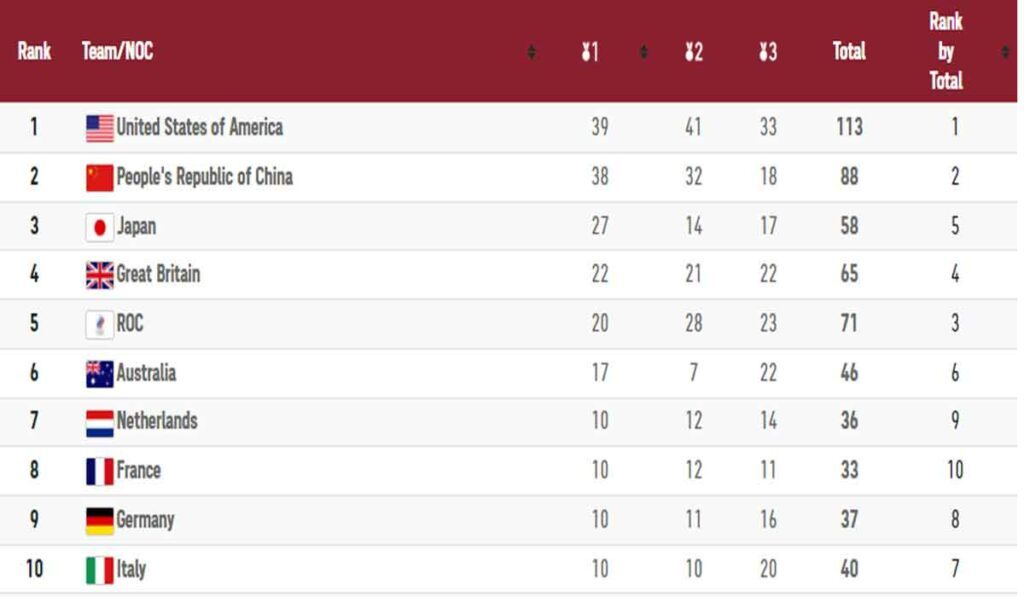Open the United States of America team link
This screenshot has width=1024, height=597.
tap(199, 127)
